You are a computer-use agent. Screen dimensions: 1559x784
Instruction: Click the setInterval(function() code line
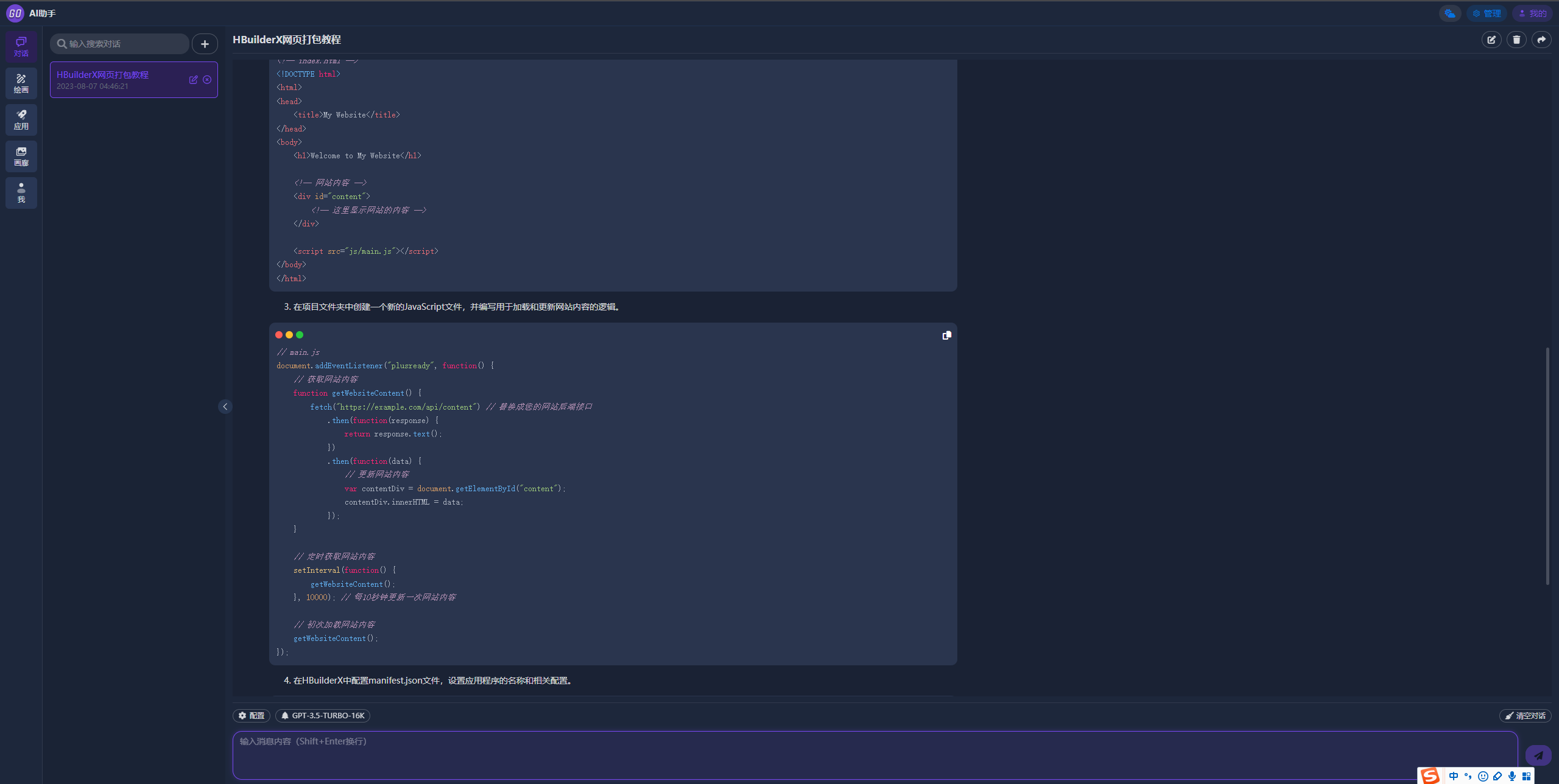point(345,570)
